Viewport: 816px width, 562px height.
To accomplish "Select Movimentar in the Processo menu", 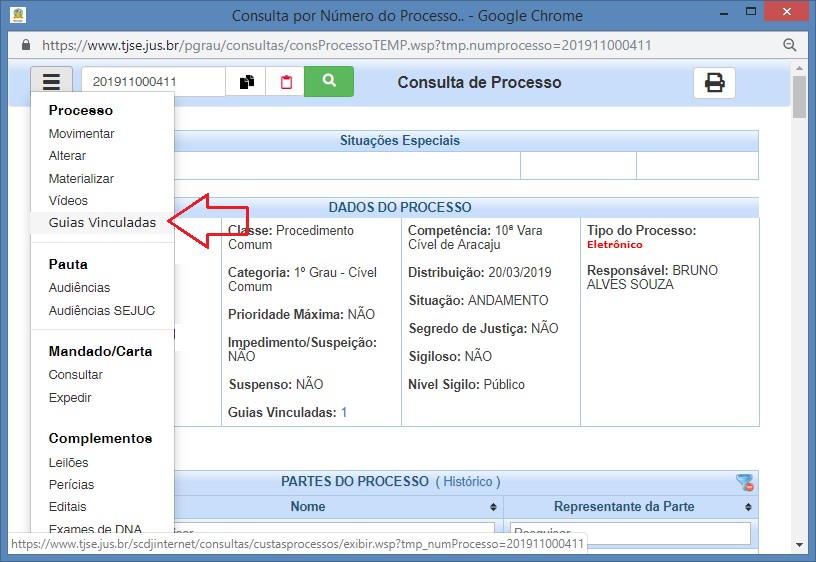I will coord(81,134).
